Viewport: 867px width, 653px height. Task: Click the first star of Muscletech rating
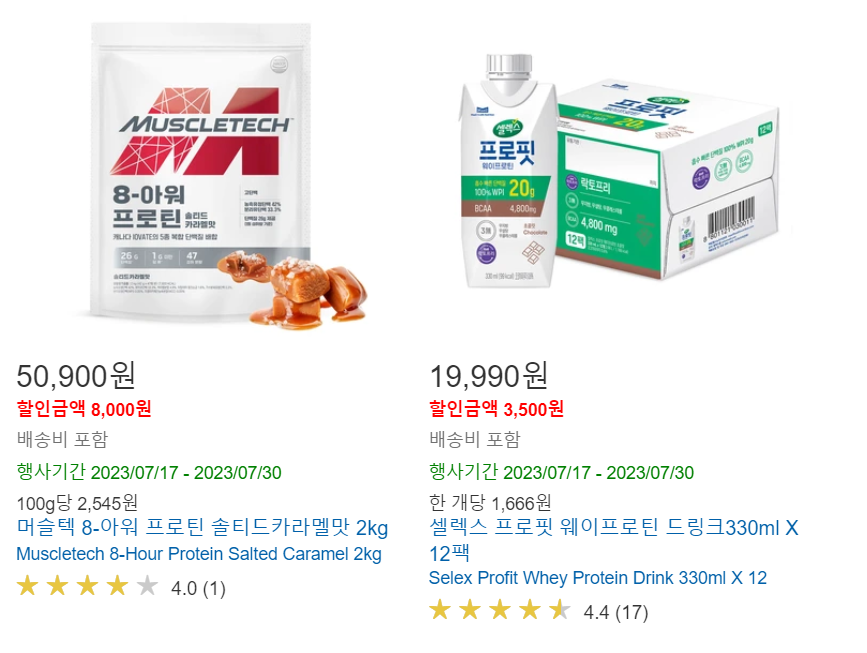tap(28, 586)
